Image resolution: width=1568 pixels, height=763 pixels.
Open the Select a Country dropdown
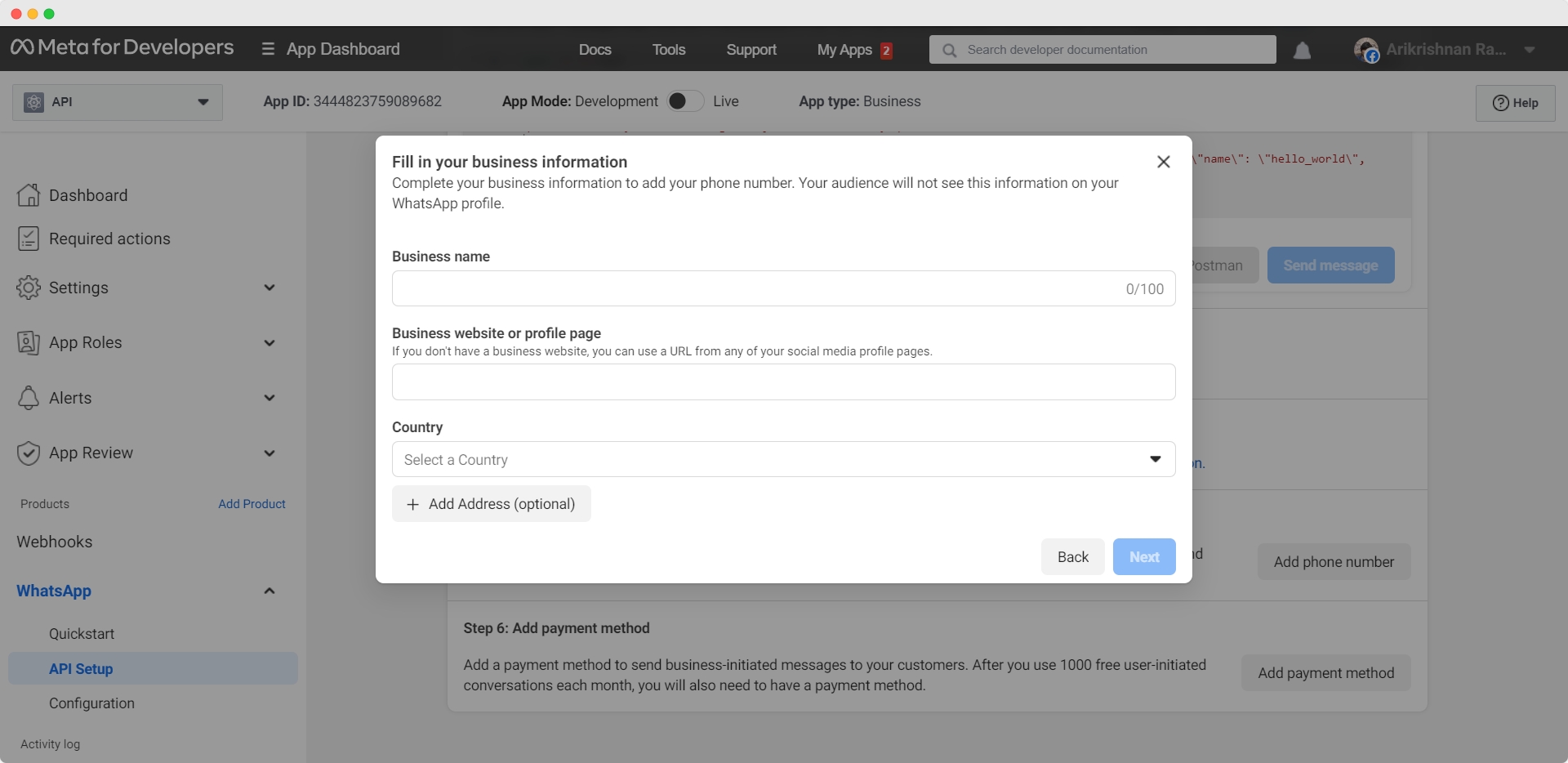tap(784, 459)
